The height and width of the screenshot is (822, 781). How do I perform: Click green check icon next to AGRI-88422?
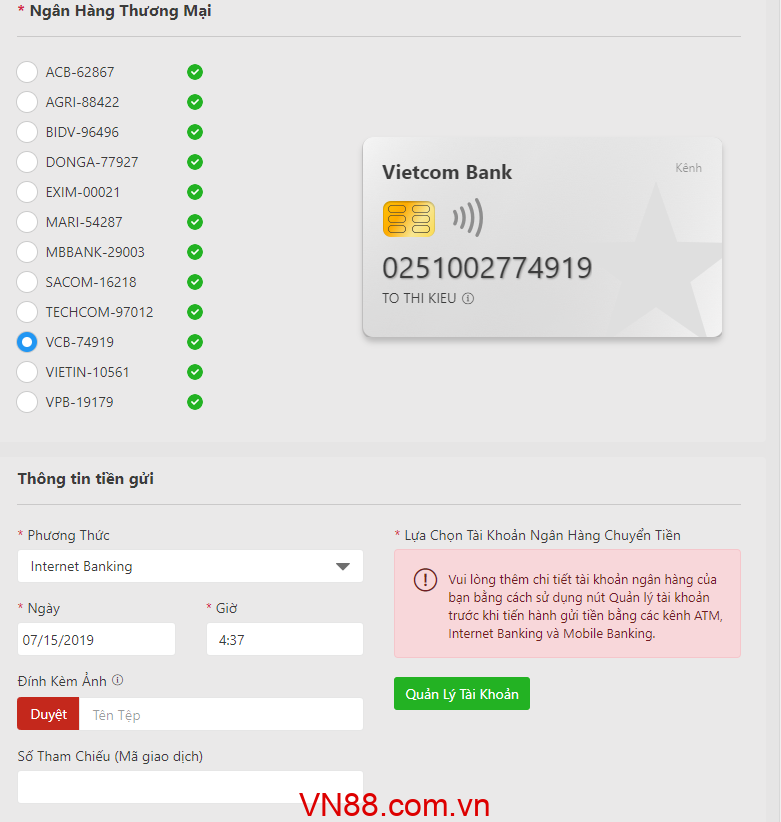pyautogui.click(x=195, y=102)
